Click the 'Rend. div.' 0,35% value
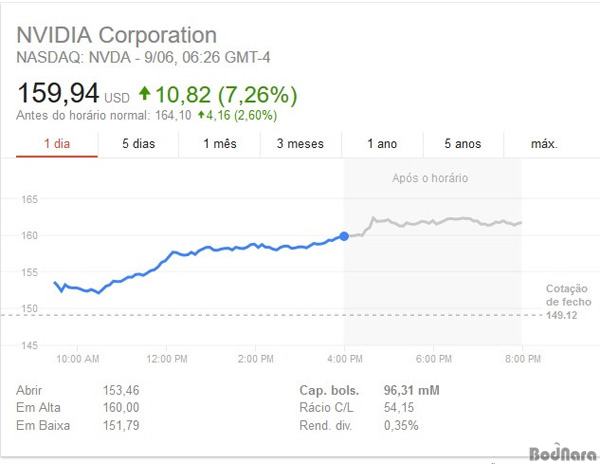The height and width of the screenshot is (464, 600). pyautogui.click(x=402, y=427)
